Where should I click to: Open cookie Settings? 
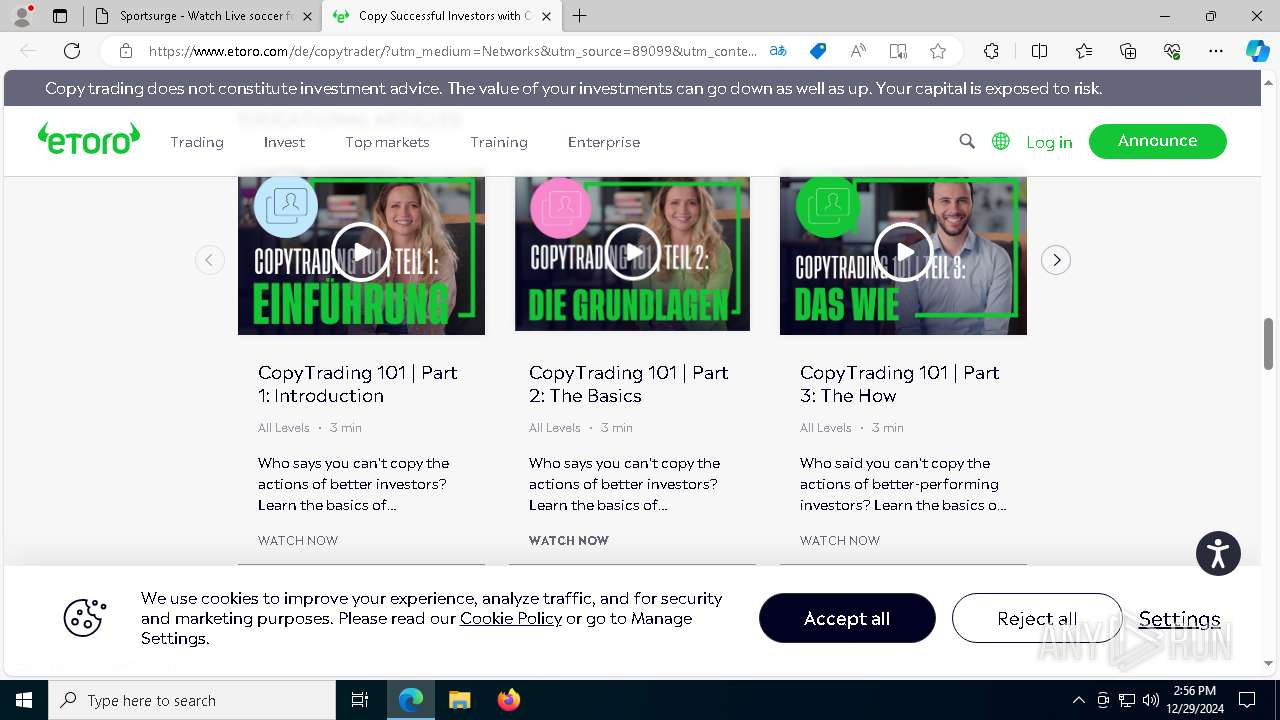pos(1180,619)
